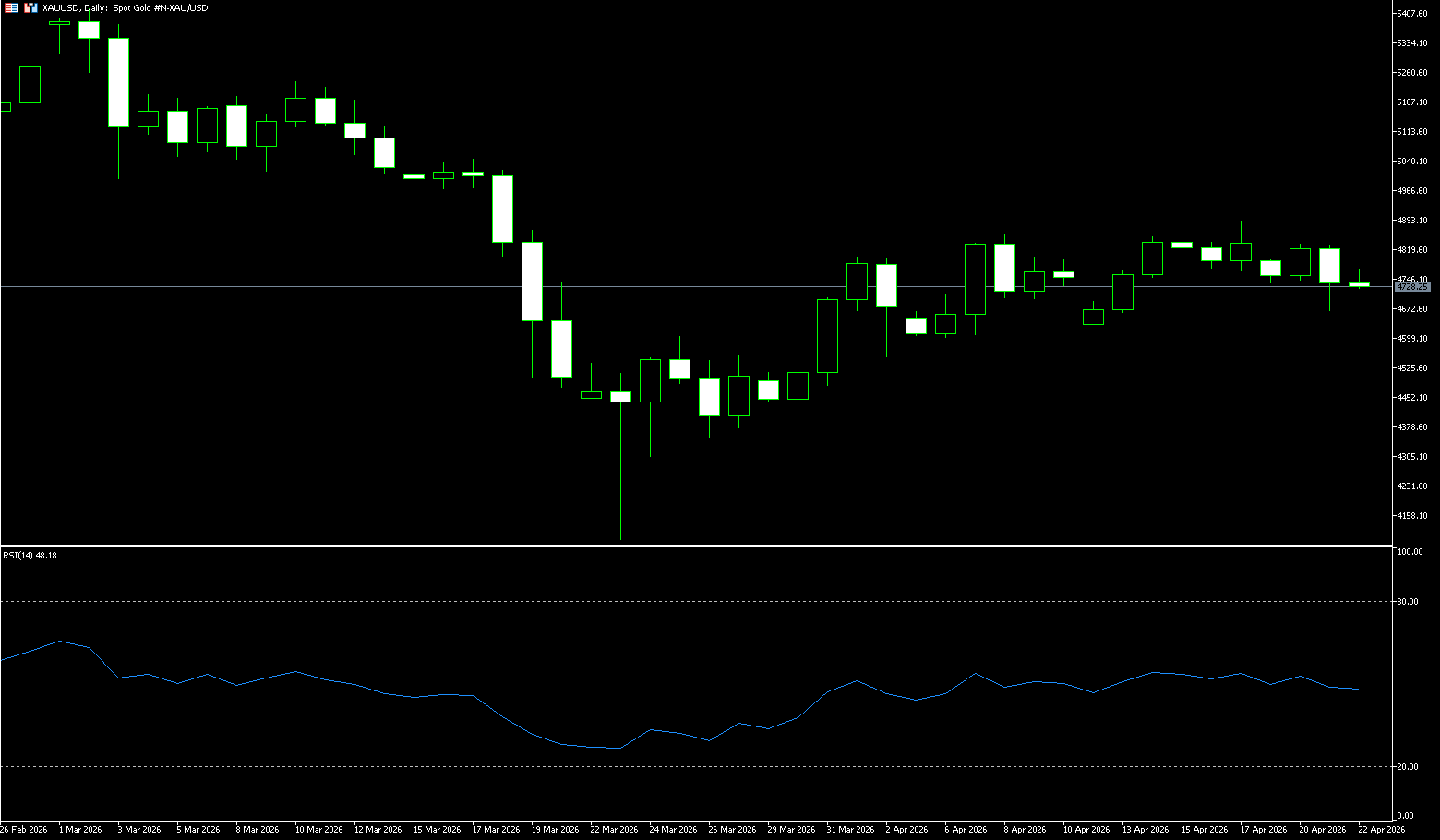
Task: Select the 6 Apr 2026 date label
Action: click(966, 830)
